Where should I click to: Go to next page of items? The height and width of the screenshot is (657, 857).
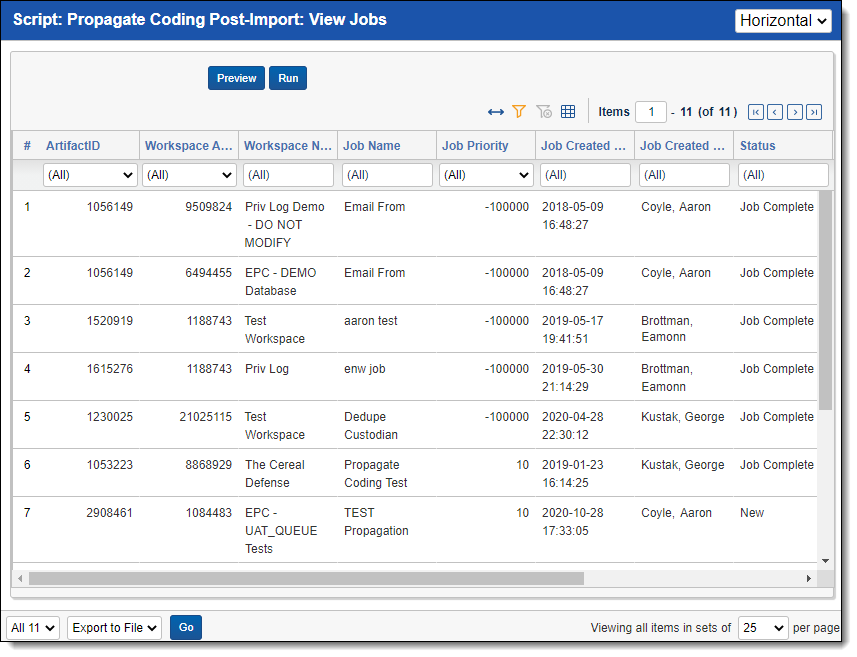click(x=795, y=112)
